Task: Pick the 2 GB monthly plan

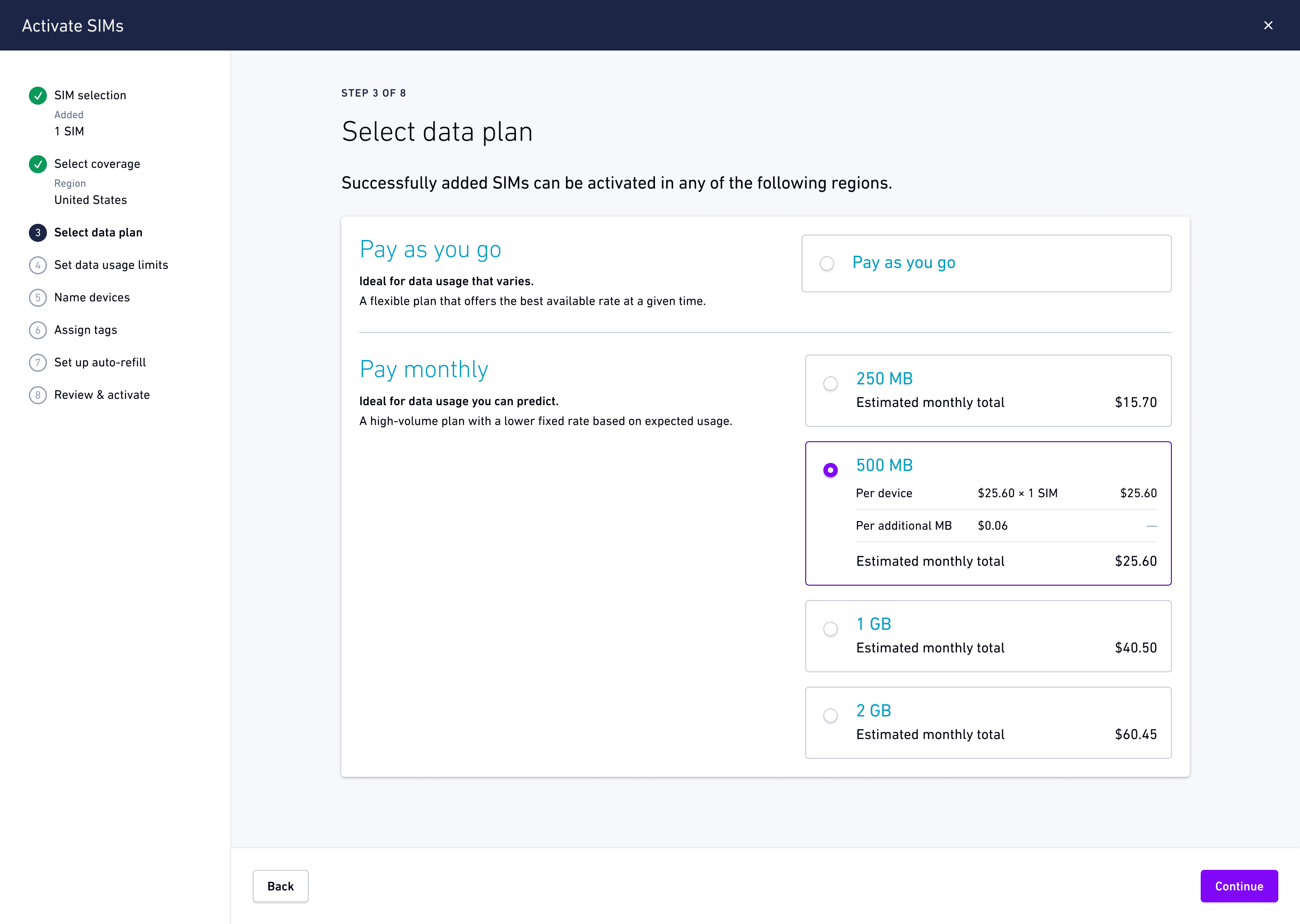Action: tap(831, 715)
